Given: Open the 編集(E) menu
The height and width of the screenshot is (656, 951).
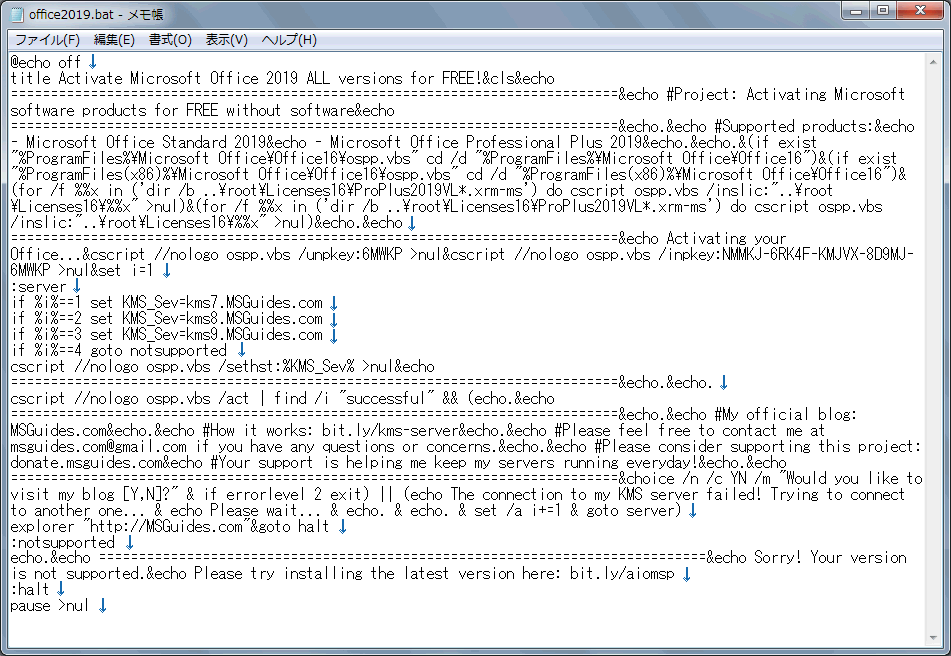Looking at the screenshot, I should pyautogui.click(x=114, y=40).
